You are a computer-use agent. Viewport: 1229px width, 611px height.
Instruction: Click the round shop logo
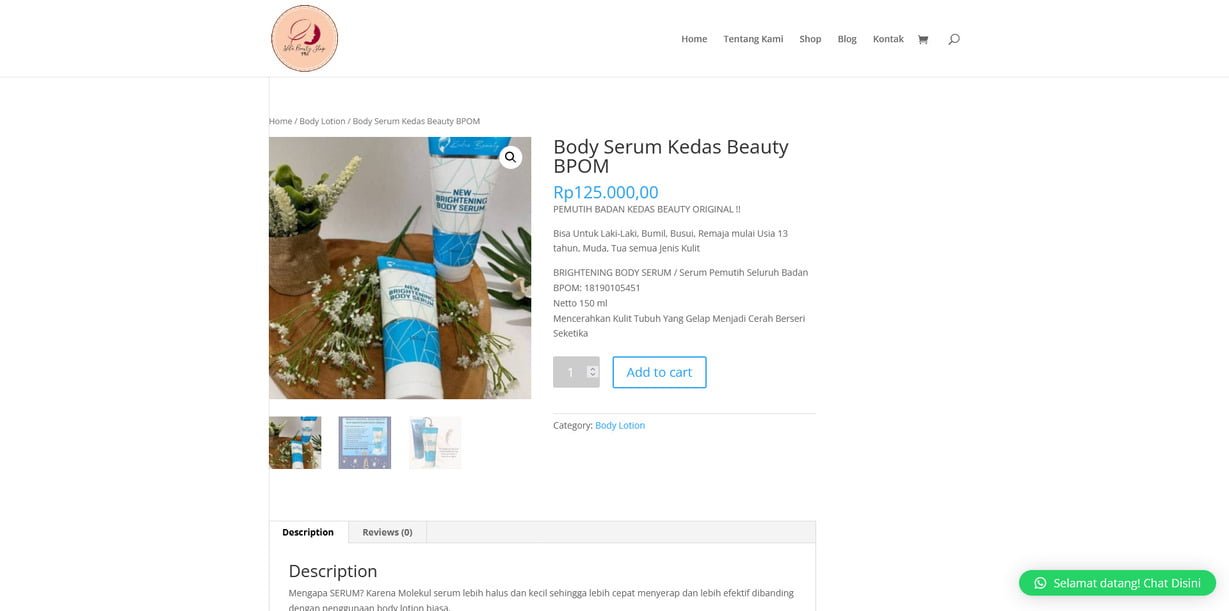click(x=304, y=38)
